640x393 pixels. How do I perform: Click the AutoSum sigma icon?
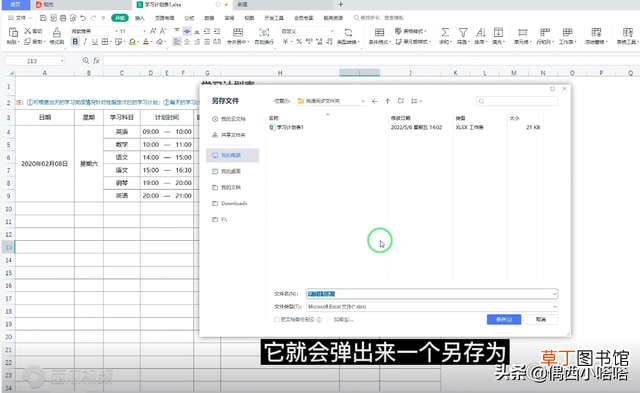click(x=445, y=33)
